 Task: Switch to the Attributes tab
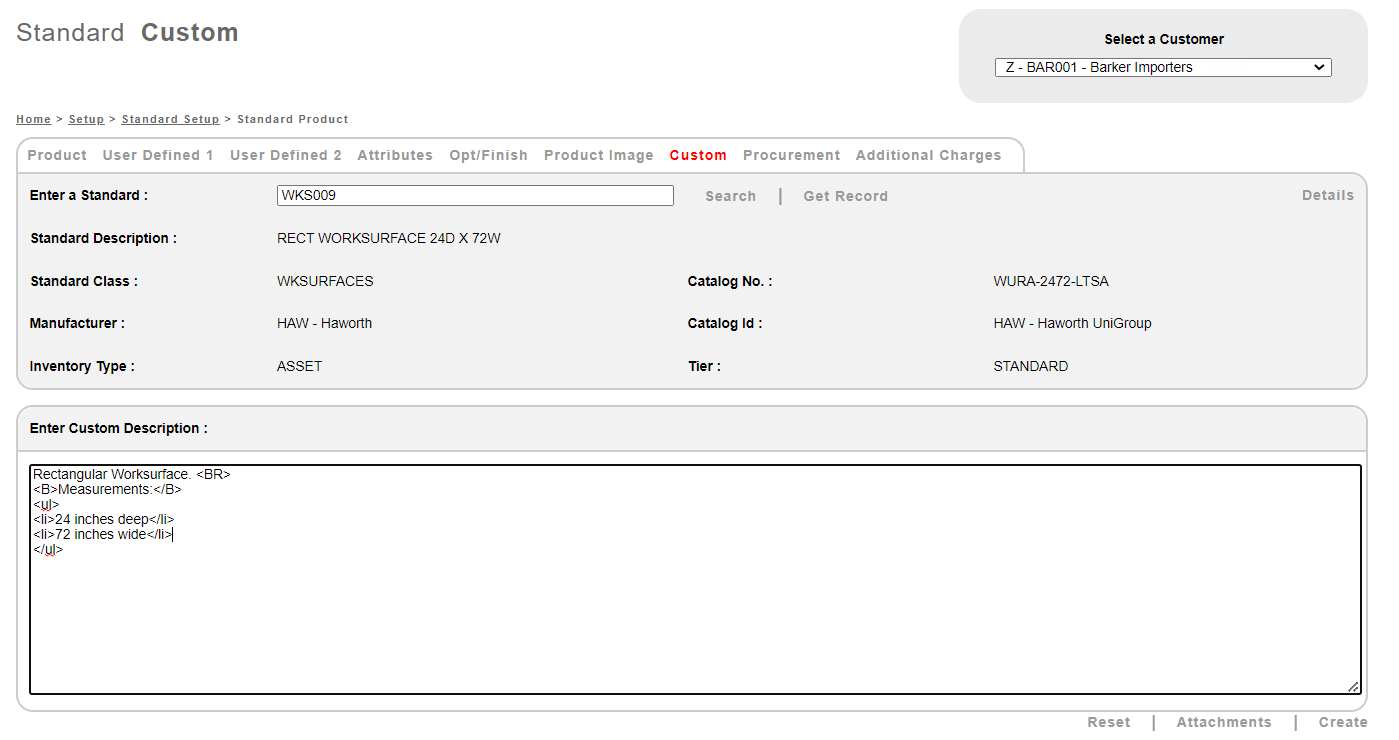tap(395, 156)
